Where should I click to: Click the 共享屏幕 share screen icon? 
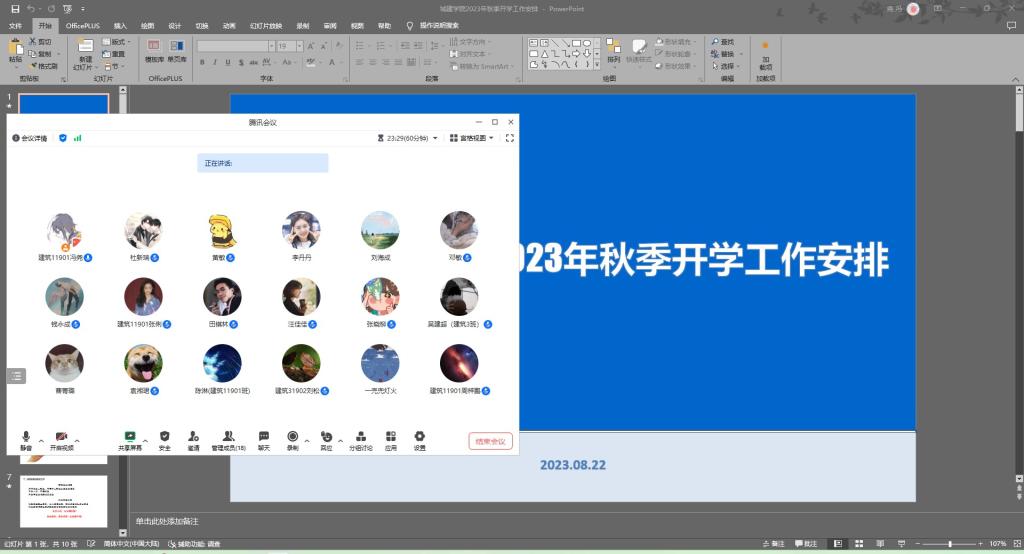(129, 437)
